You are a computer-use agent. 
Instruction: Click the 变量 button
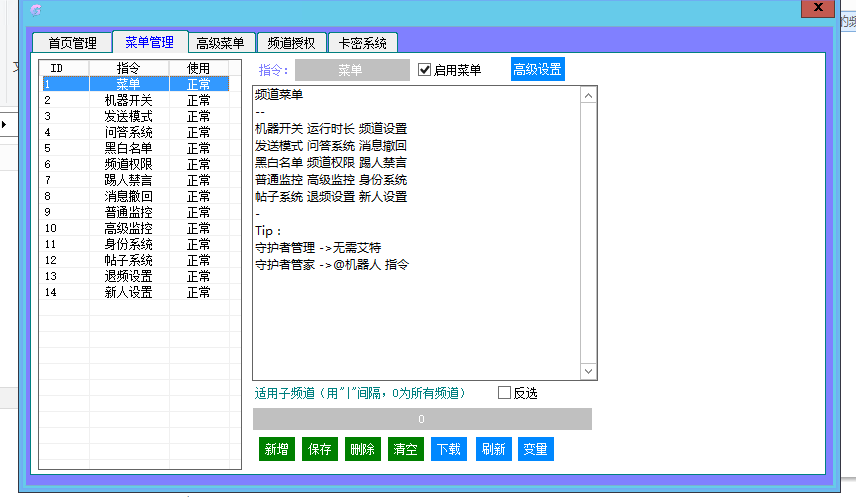536,449
